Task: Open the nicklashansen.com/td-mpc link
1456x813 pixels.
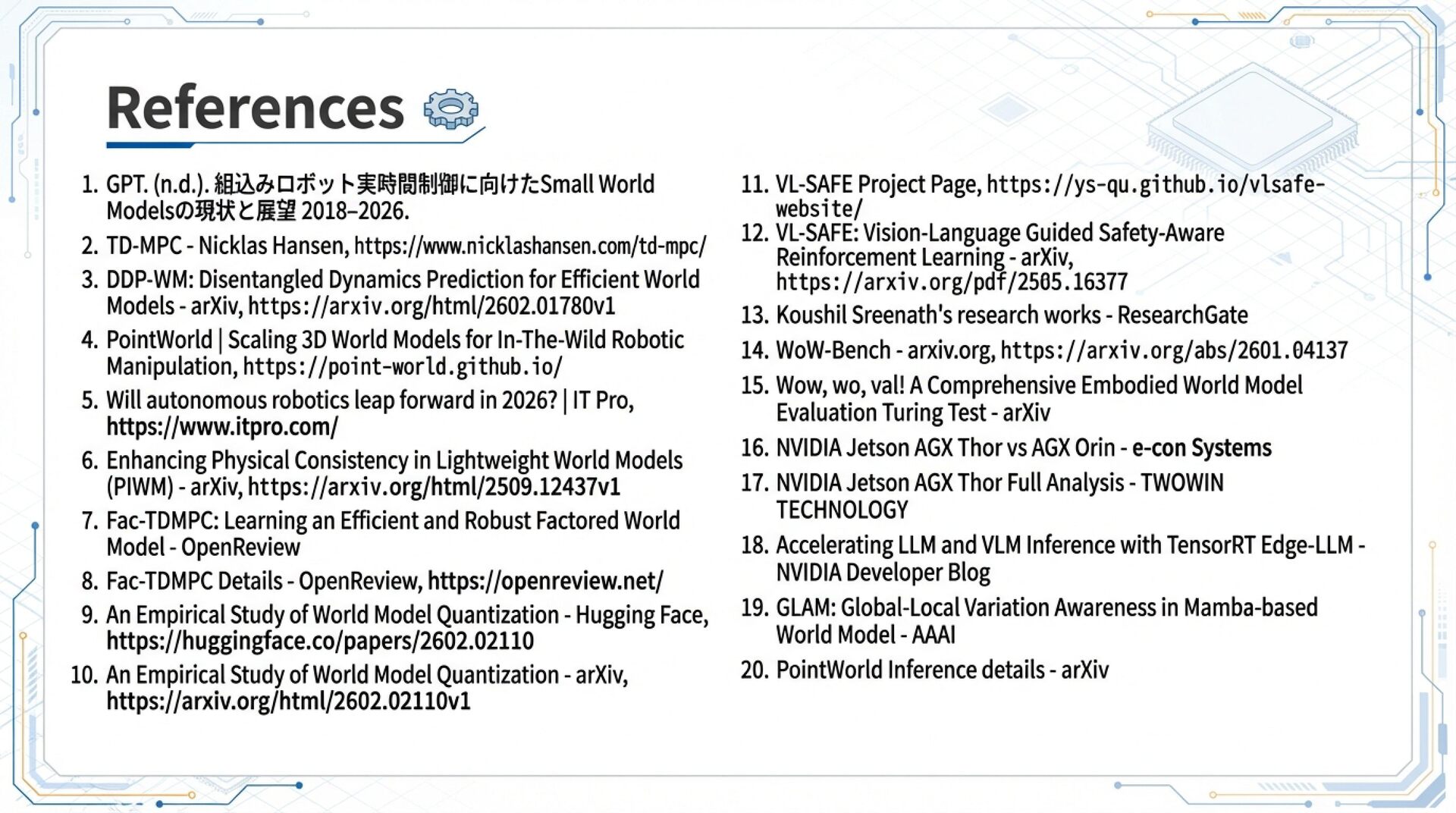Action: click(530, 246)
